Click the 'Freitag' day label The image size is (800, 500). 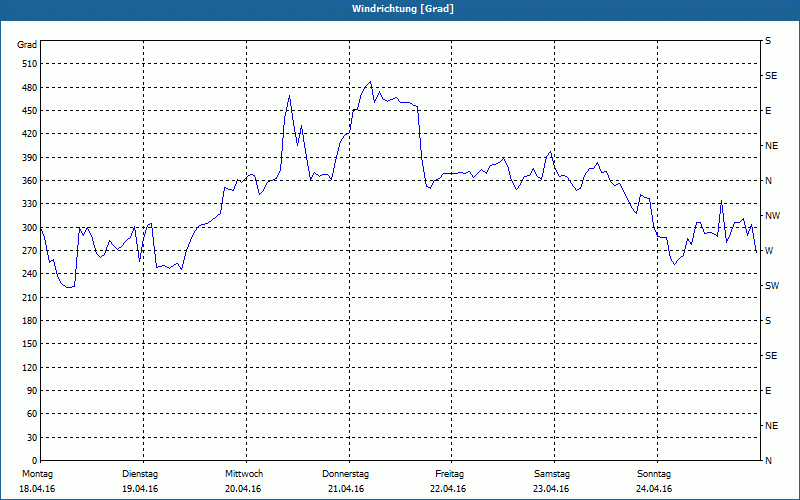coord(449,474)
